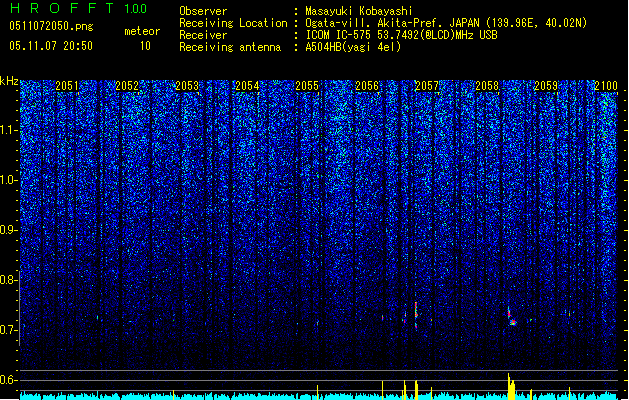The height and width of the screenshot is (400, 629).
Task: Click the 'Receiving antenna' field label
Action: coord(230,47)
